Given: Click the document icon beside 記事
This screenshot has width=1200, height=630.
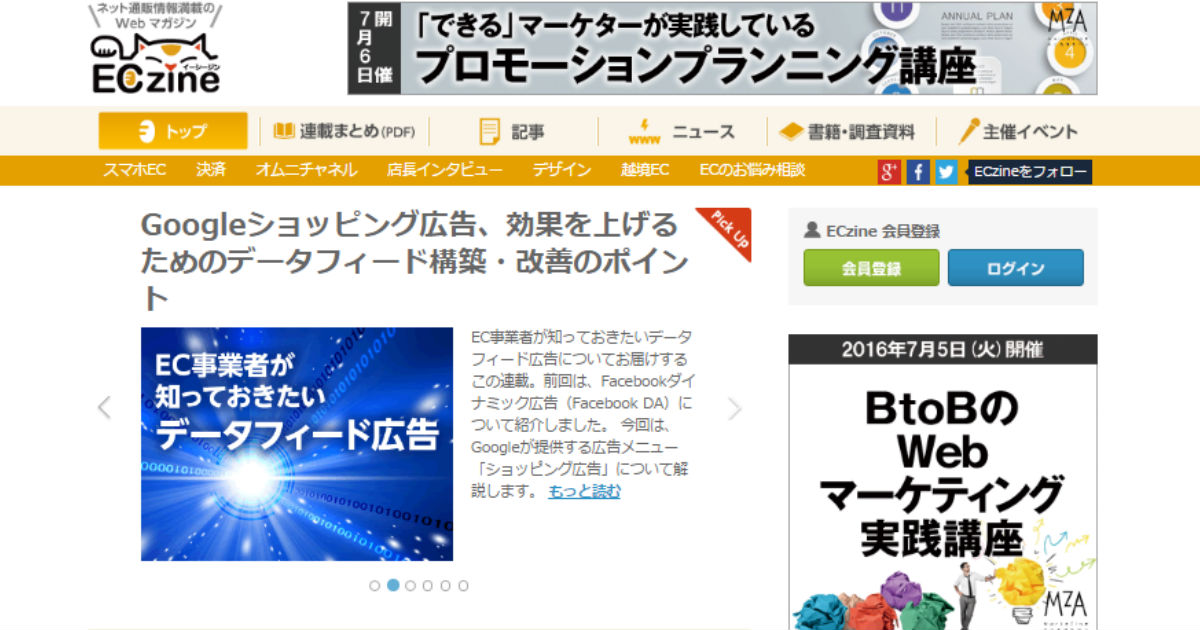Looking at the screenshot, I should (489, 131).
